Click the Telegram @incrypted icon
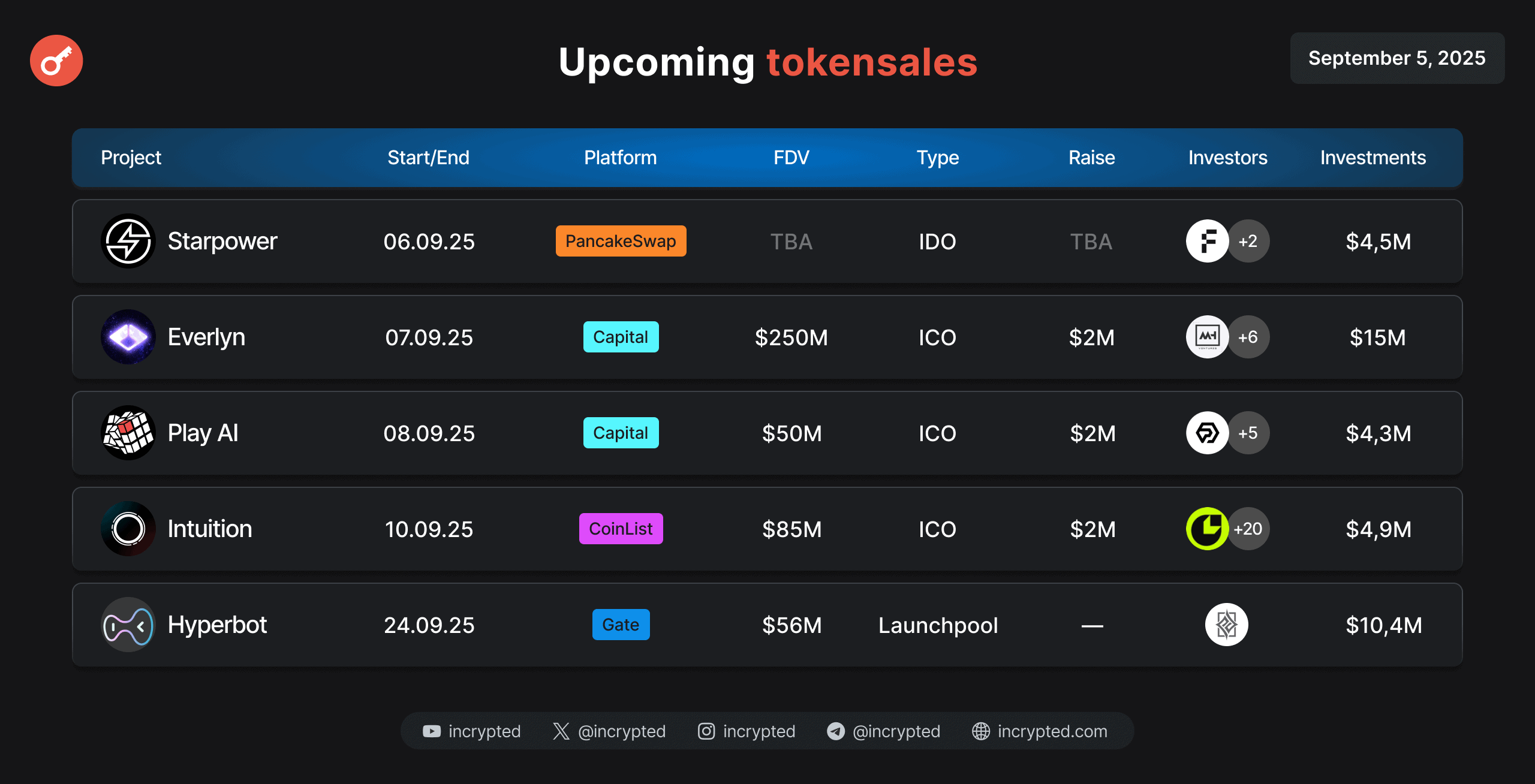The width and height of the screenshot is (1535, 784). (x=836, y=731)
